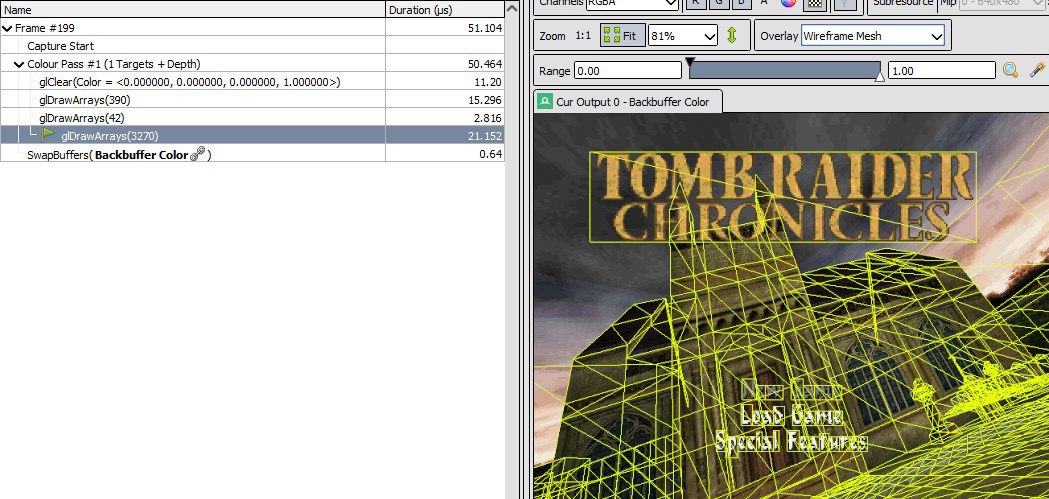This screenshot has width=1049, height=499.
Task: Collapse the Frame #199 tree node
Action: [x=7, y=28]
